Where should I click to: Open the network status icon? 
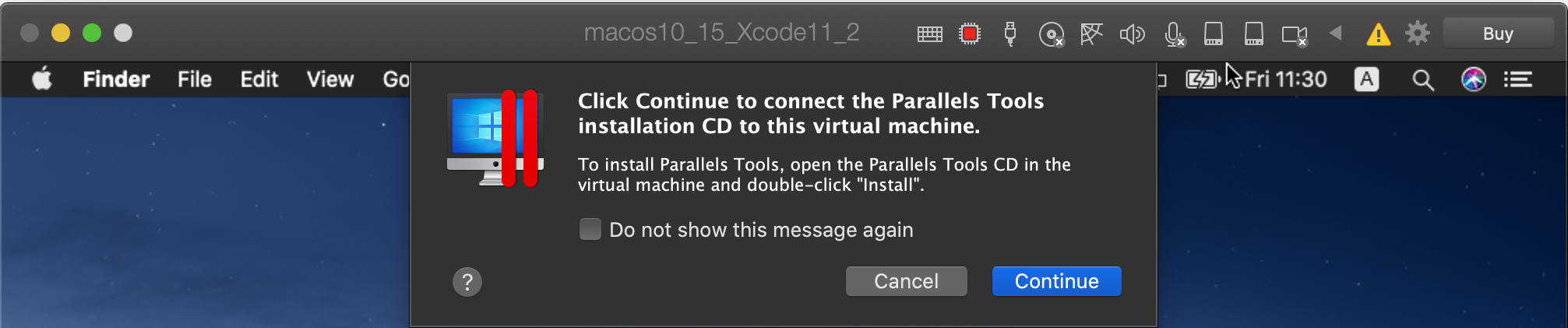pos(1091,34)
